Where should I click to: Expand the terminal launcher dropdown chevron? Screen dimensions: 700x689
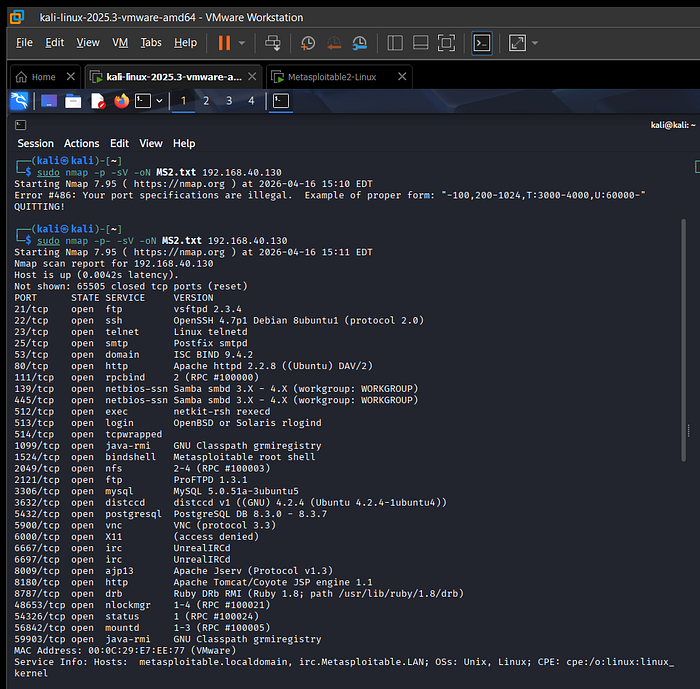pos(159,101)
